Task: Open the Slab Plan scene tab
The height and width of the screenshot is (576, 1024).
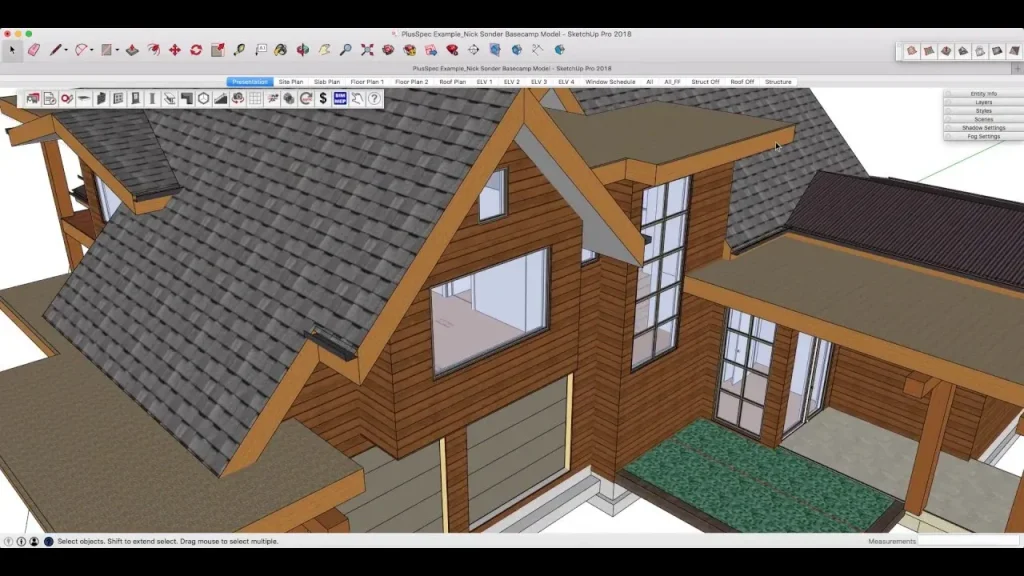Action: (x=327, y=82)
